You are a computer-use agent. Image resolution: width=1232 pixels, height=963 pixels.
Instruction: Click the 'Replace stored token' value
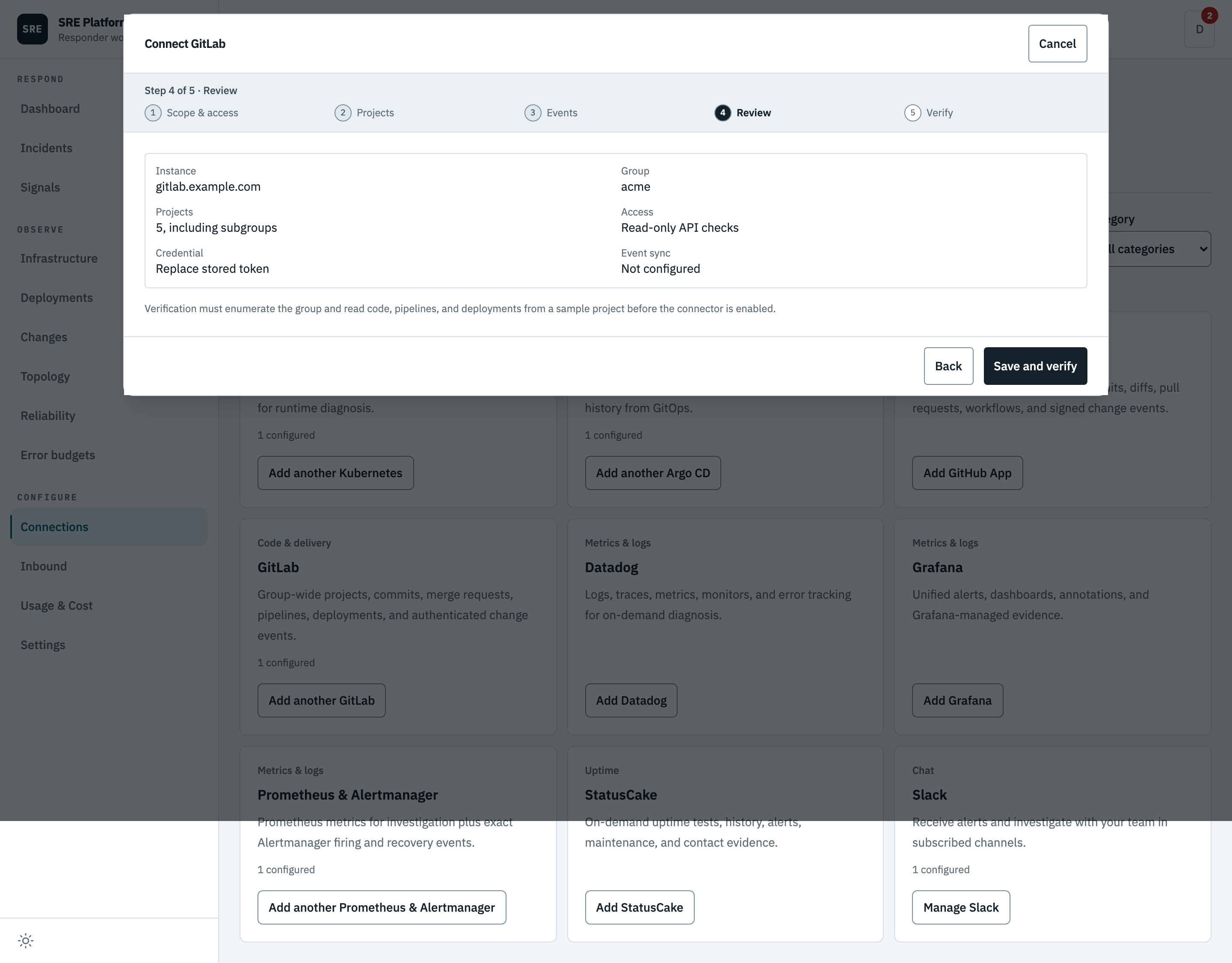click(212, 269)
